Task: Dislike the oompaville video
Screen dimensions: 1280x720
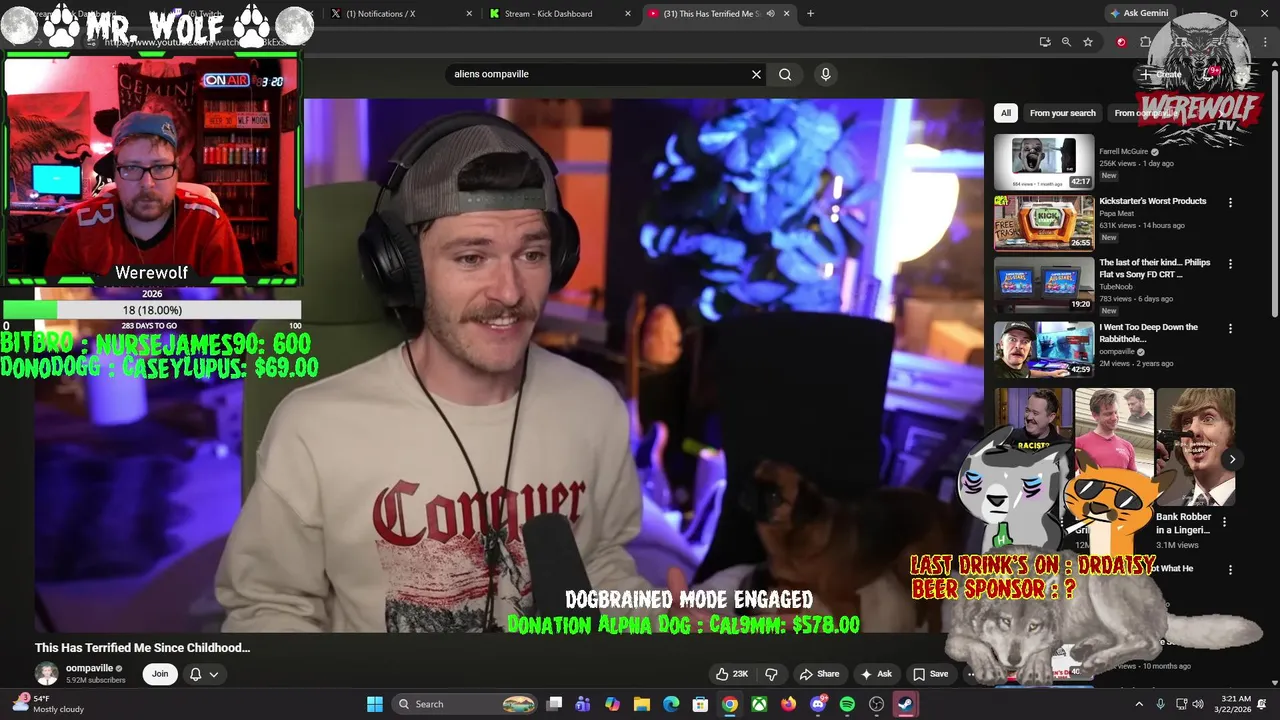Action: pos(771,674)
